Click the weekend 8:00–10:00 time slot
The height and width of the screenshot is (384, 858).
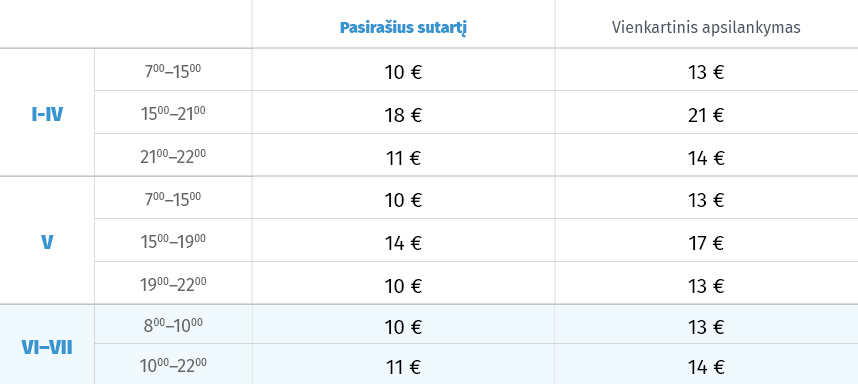click(x=173, y=325)
